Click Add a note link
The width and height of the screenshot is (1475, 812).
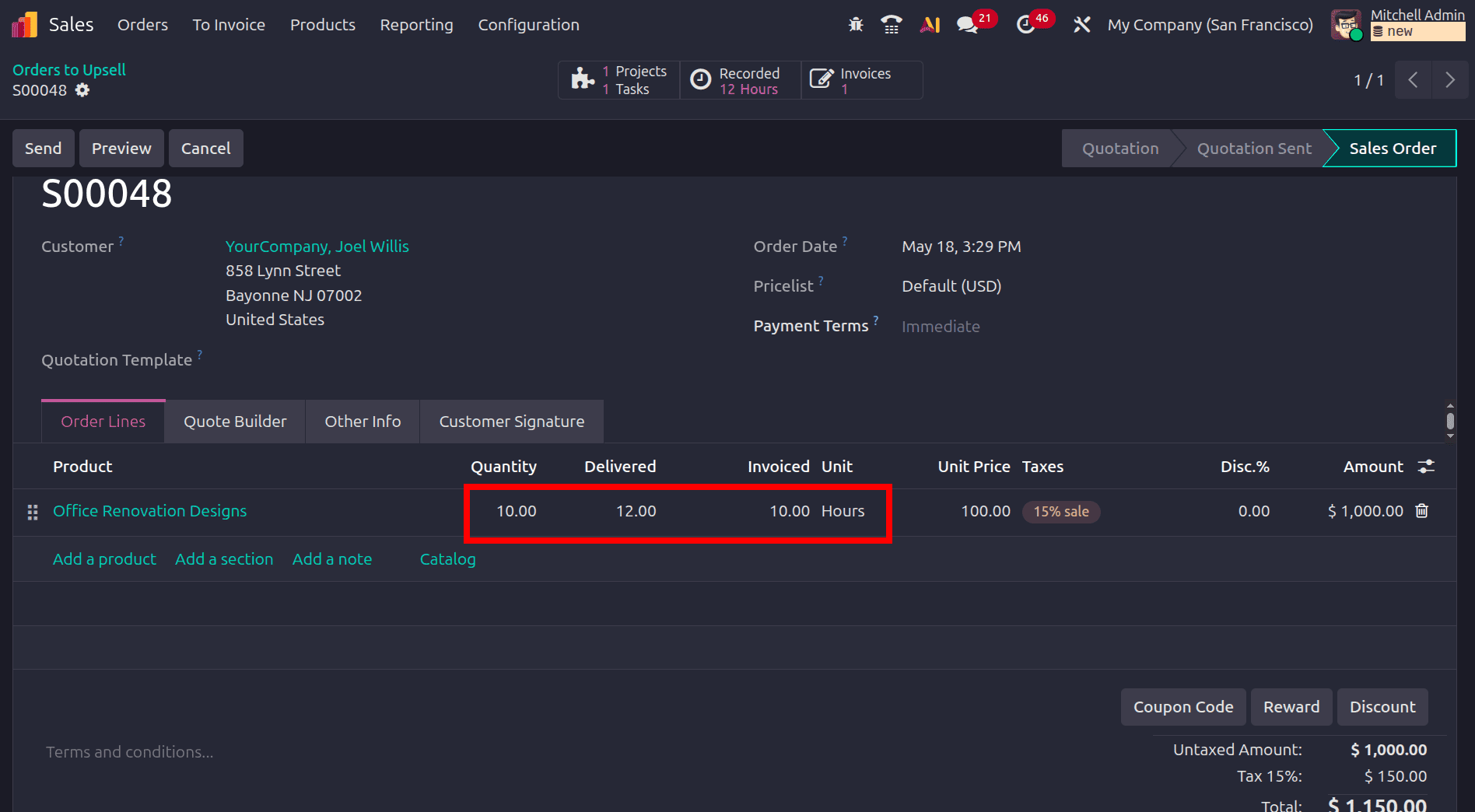click(x=332, y=559)
